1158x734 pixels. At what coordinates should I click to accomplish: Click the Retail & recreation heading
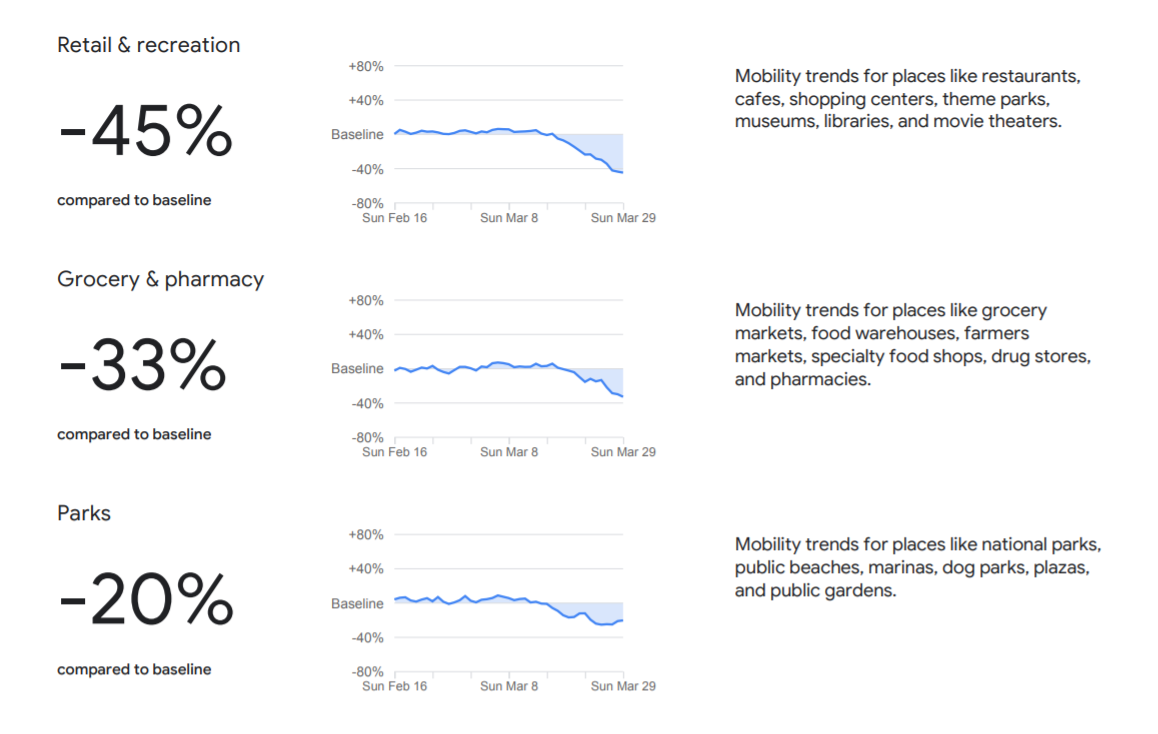pos(149,45)
